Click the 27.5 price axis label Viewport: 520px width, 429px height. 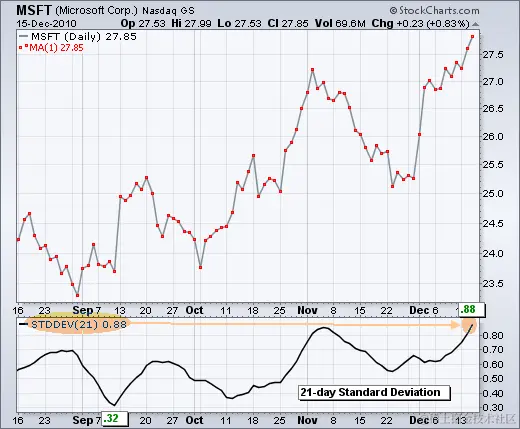click(493, 55)
